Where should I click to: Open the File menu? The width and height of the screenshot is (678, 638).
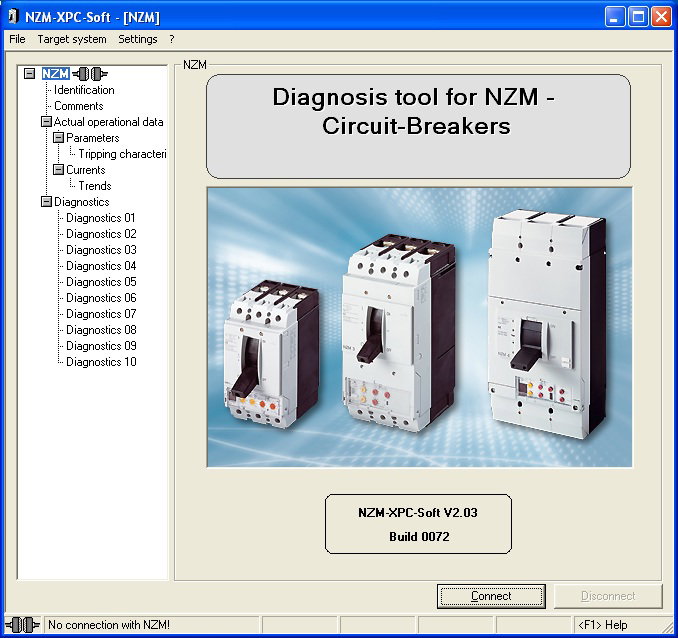(17, 39)
